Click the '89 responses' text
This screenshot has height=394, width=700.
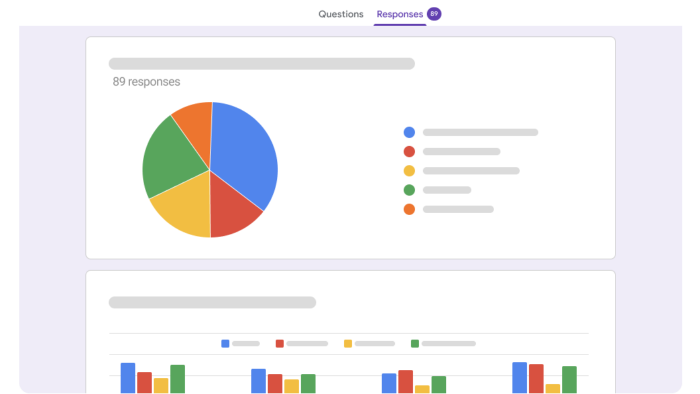tap(146, 82)
